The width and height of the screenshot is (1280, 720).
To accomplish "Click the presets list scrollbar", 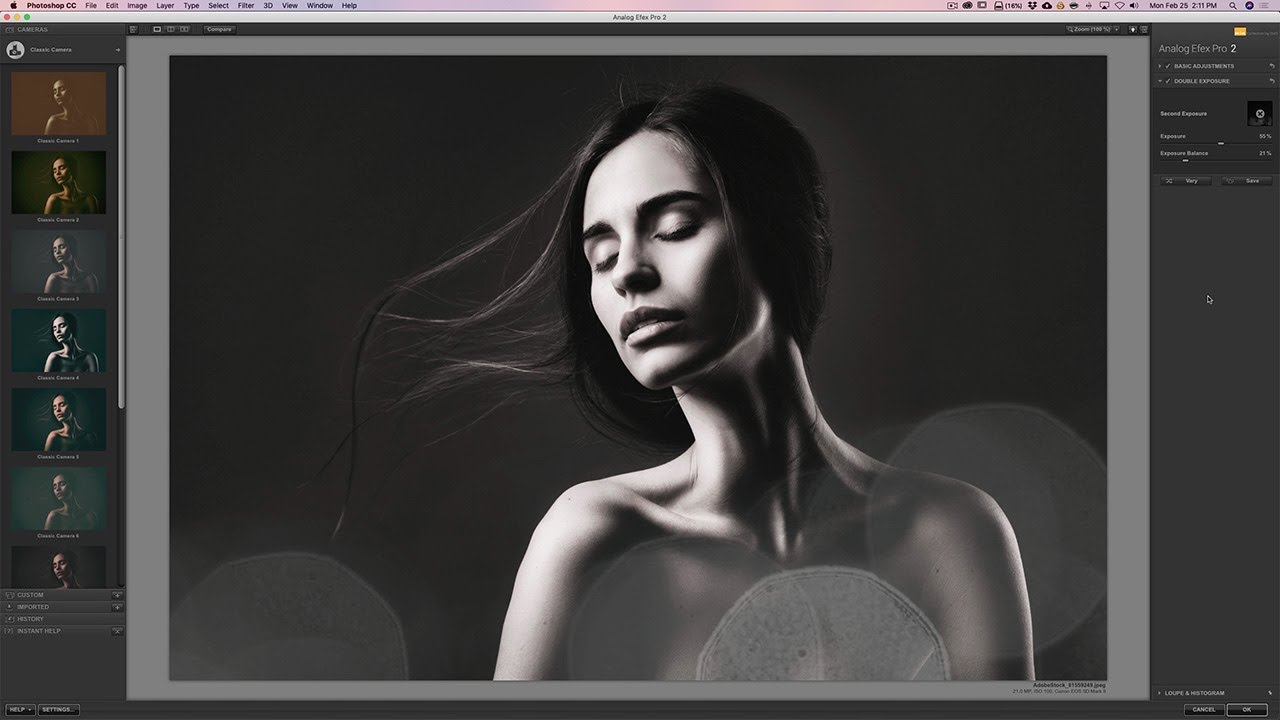I will 121,237.
